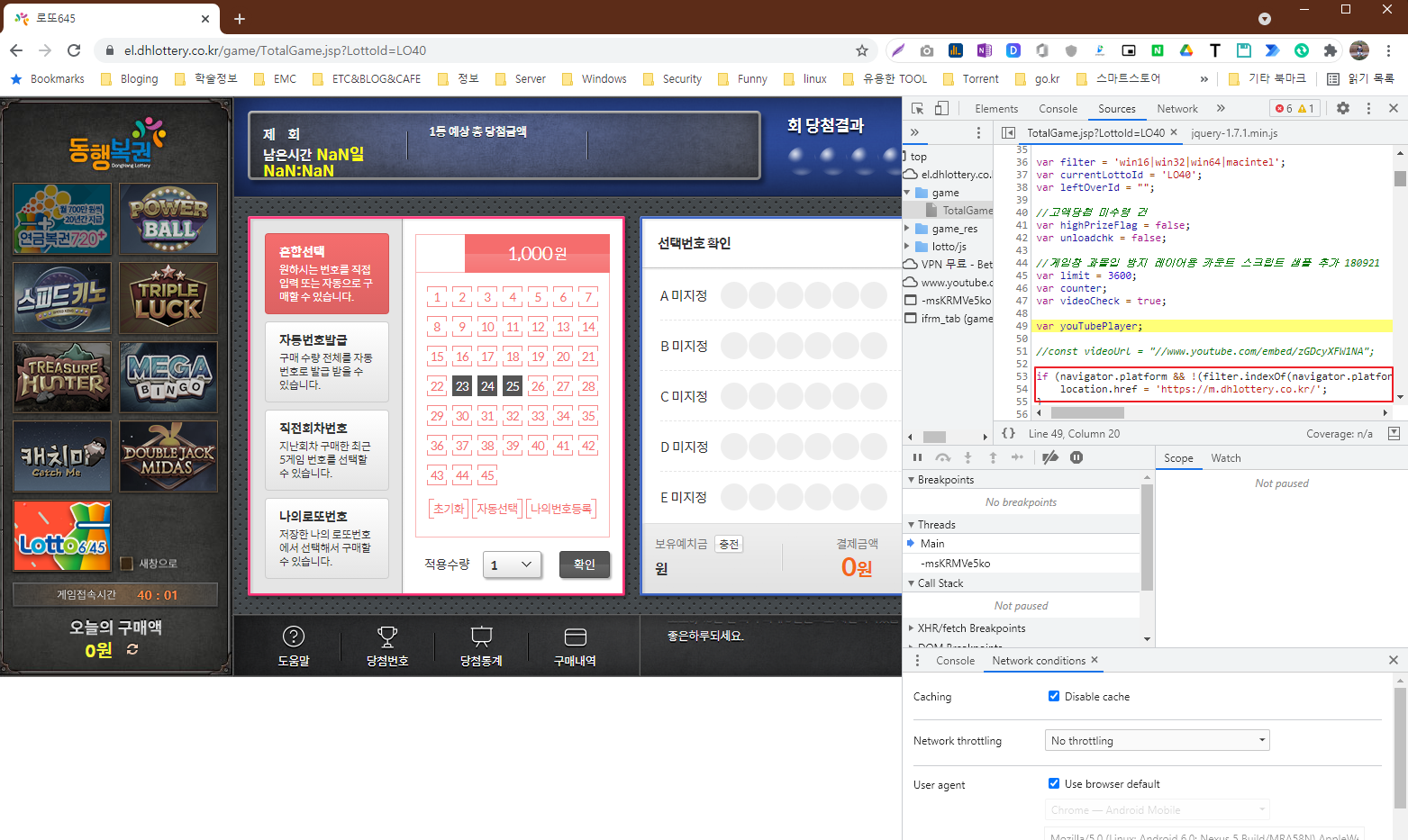Refresh today's purchase amount icon

132,649
